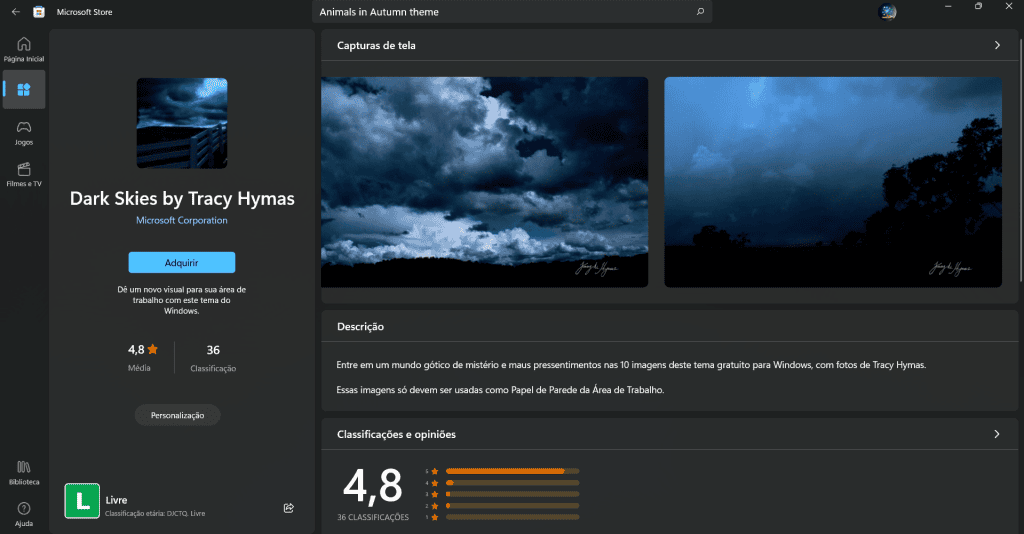
Task: Open Ajuda help icon
Action: tap(24, 514)
